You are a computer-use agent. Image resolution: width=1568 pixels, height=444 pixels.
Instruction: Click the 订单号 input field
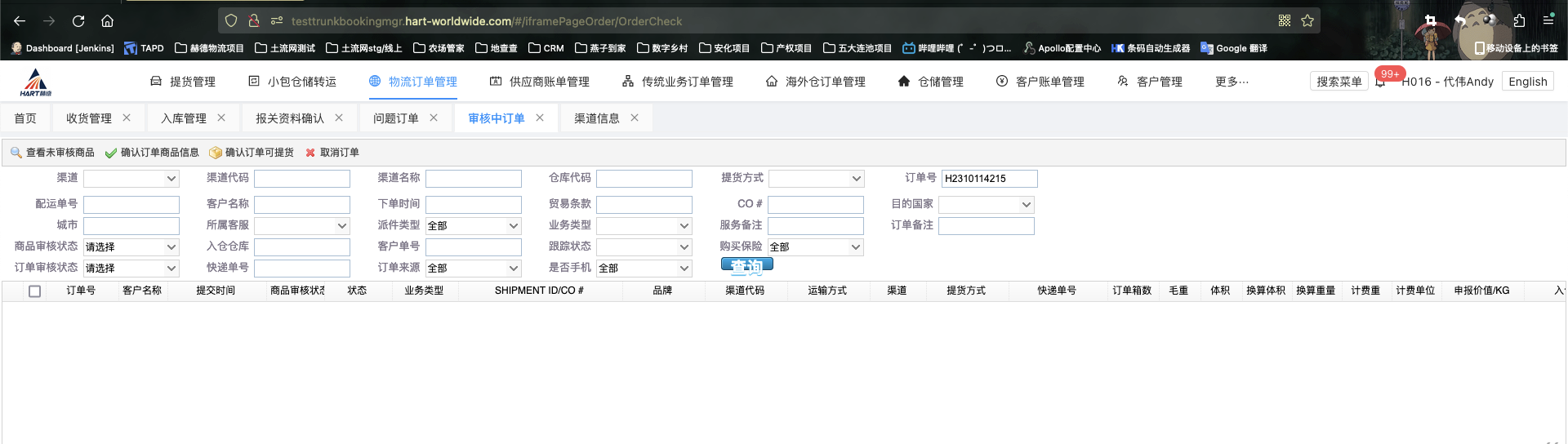point(989,179)
